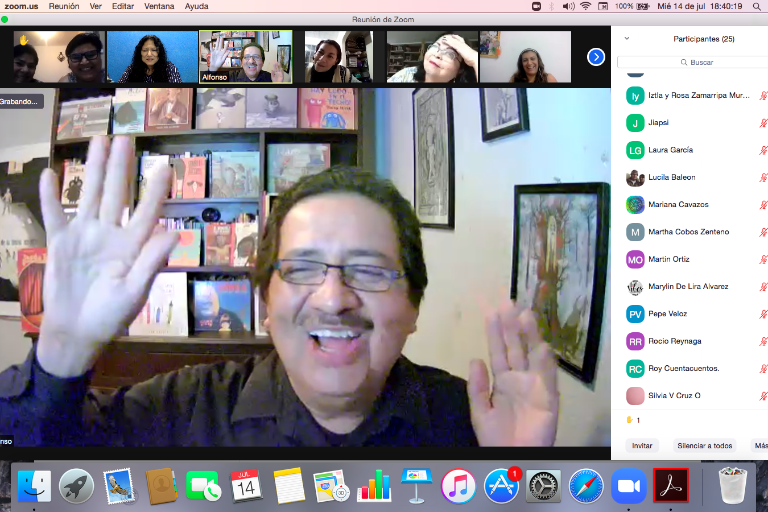Open Keynote in the dock
768x512 pixels.
(x=415, y=486)
